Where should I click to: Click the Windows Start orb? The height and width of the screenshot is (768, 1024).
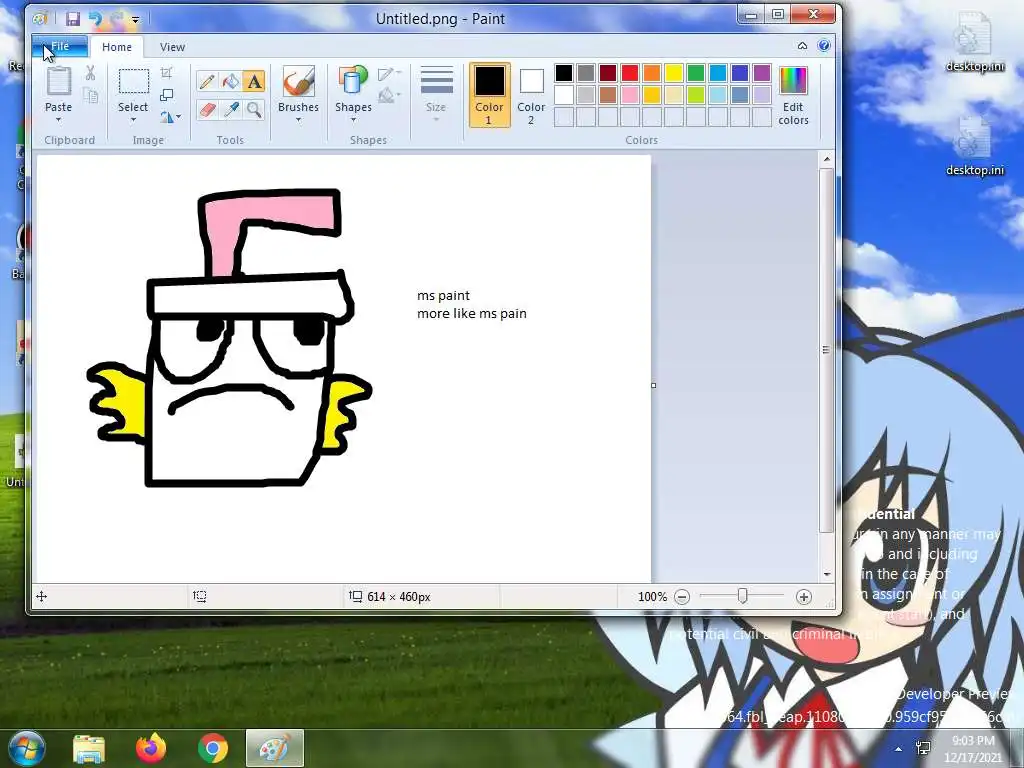click(x=26, y=748)
